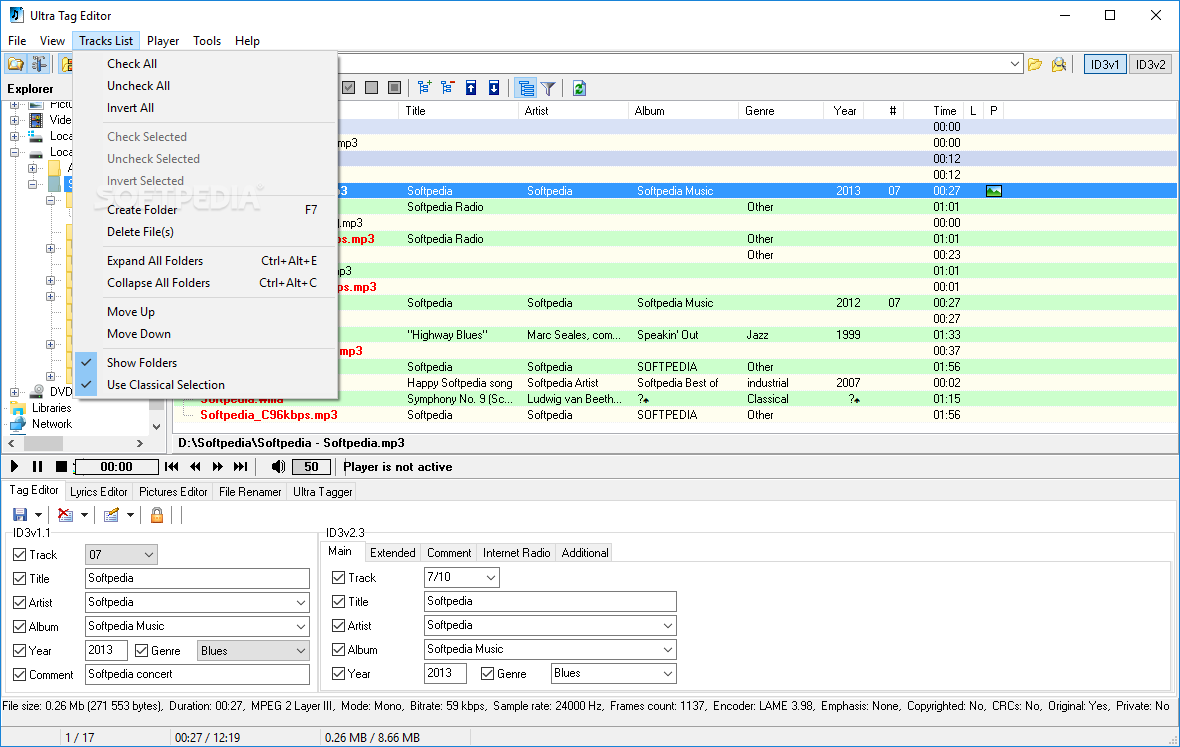Uncheck the ID3v1 Album checkbox
1180x747 pixels.
coord(20,627)
